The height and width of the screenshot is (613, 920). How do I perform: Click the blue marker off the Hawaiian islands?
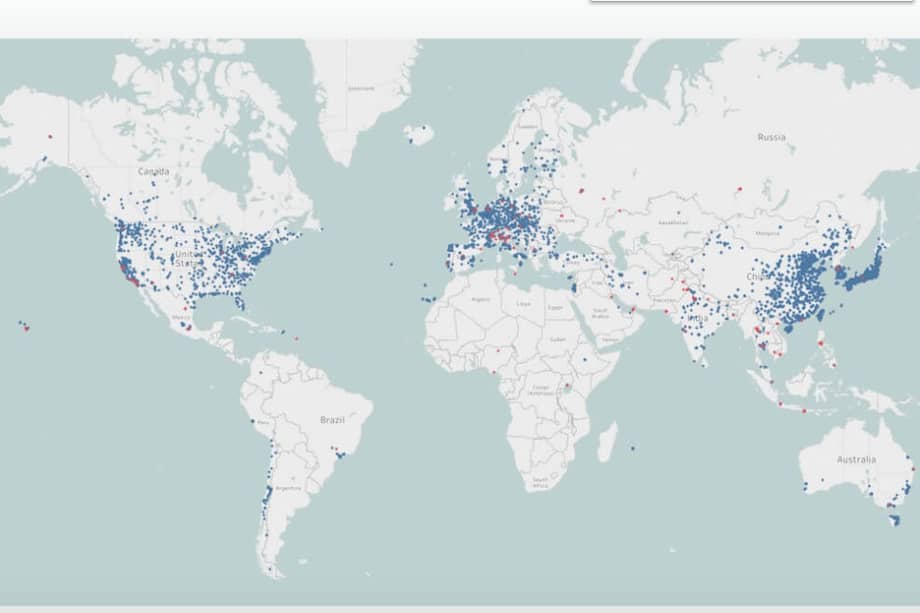coord(20,323)
